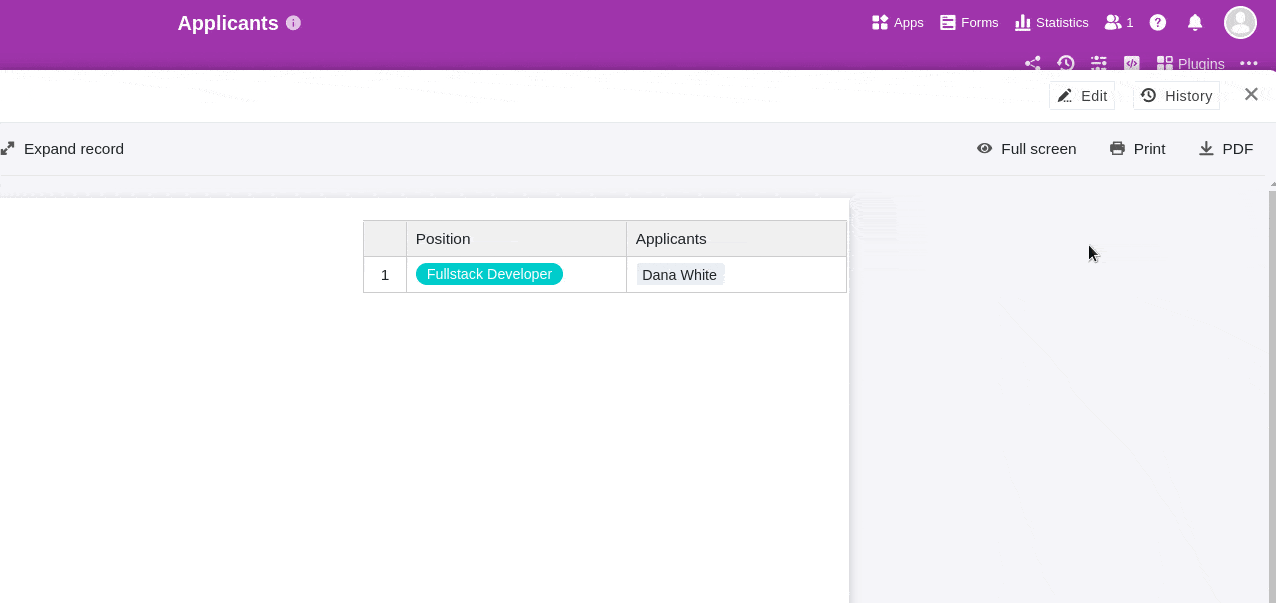Click the share icon
1276x603 pixels.
coord(1033,63)
